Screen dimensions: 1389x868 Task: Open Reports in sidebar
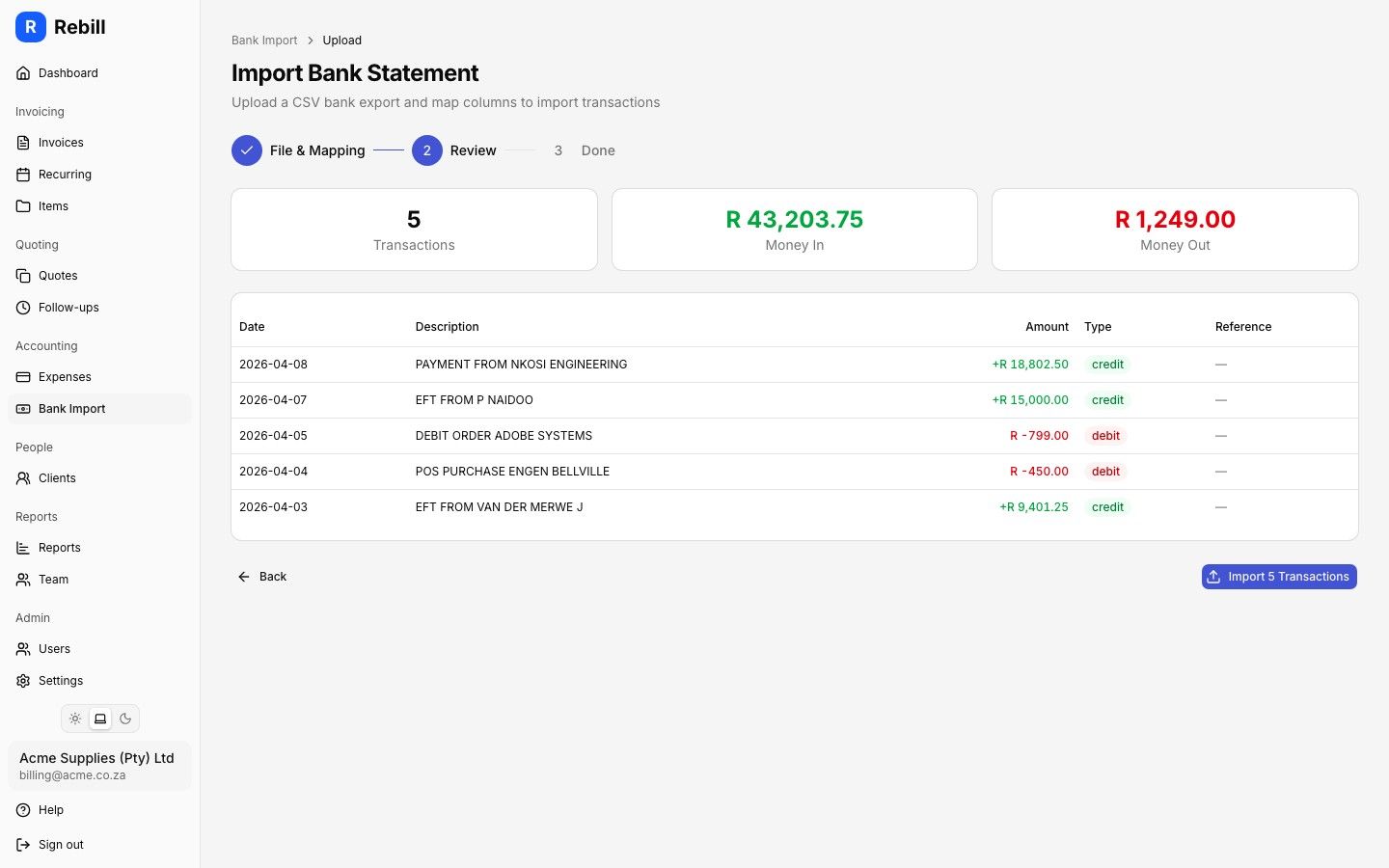coord(99,548)
